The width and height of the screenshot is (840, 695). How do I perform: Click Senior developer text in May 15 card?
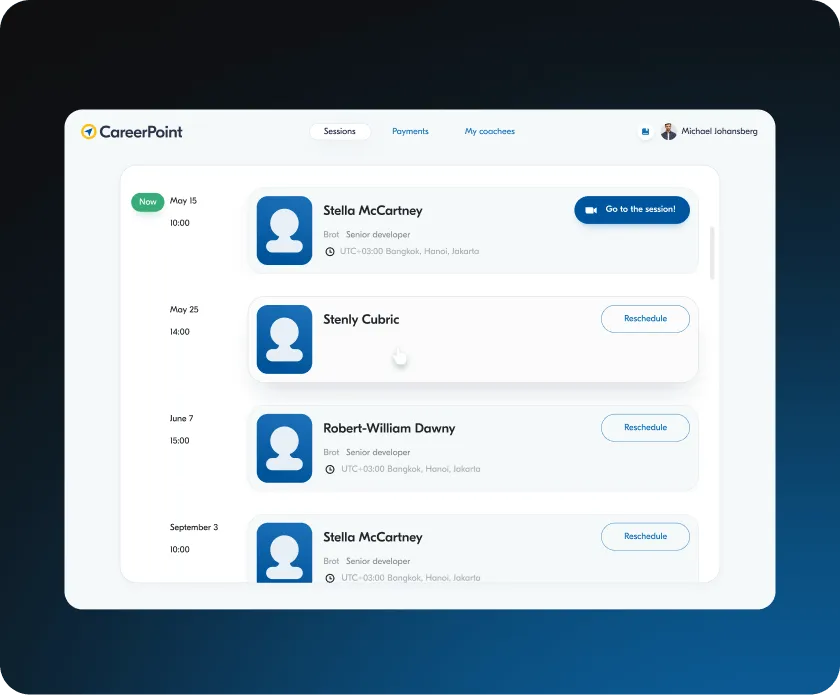pos(378,234)
